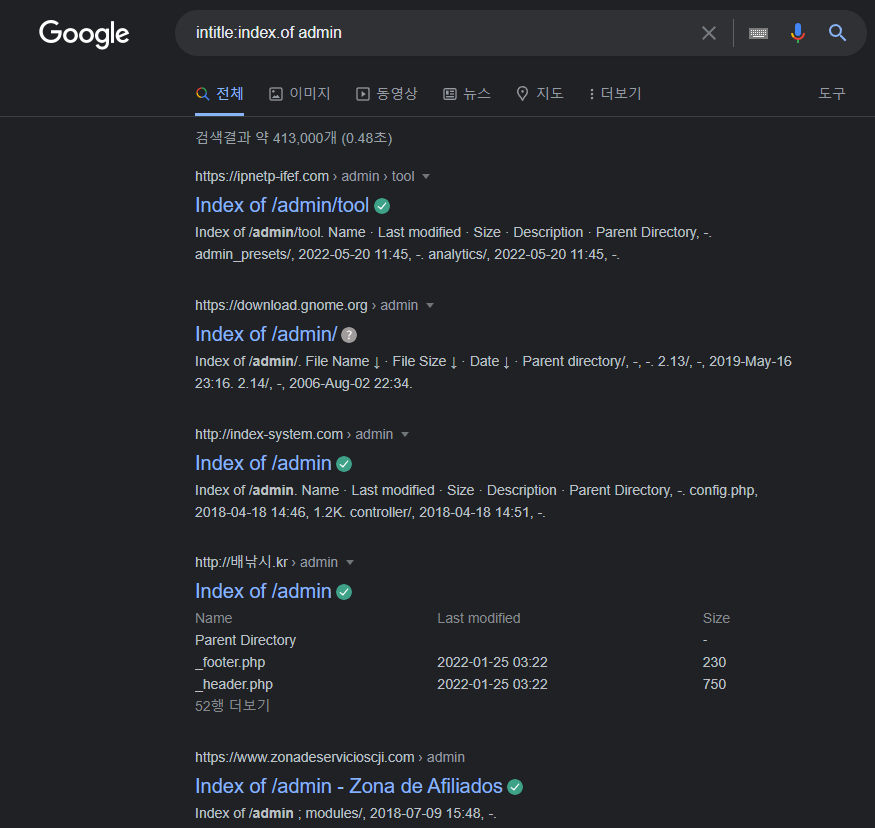Click the https://www.zonadeservicioscji.com URL text
This screenshot has height=828, width=875.
[305, 757]
